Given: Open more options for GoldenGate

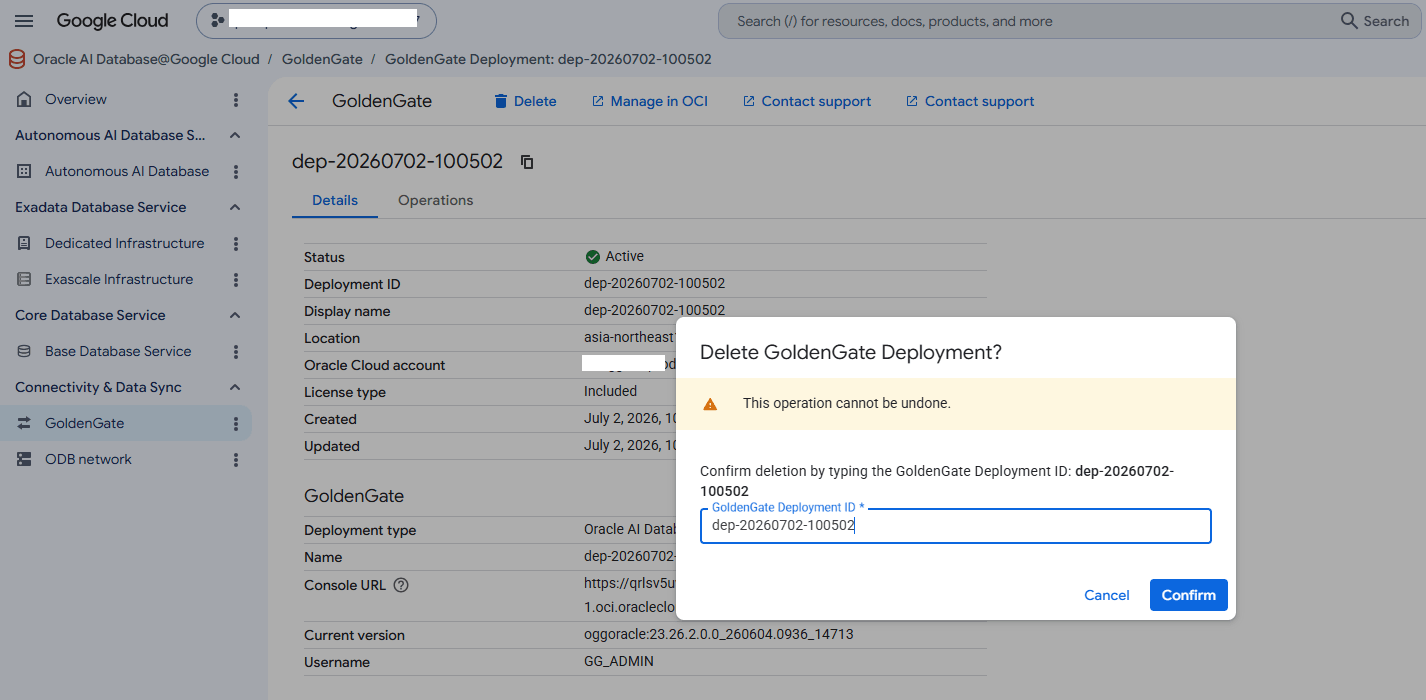Looking at the screenshot, I should tap(236, 424).
